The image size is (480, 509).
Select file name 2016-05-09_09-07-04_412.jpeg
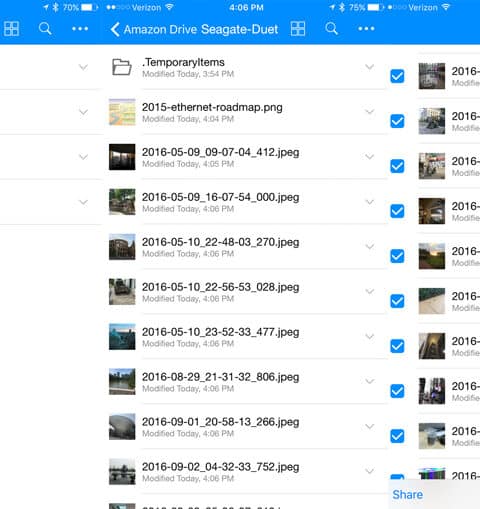pos(221,152)
